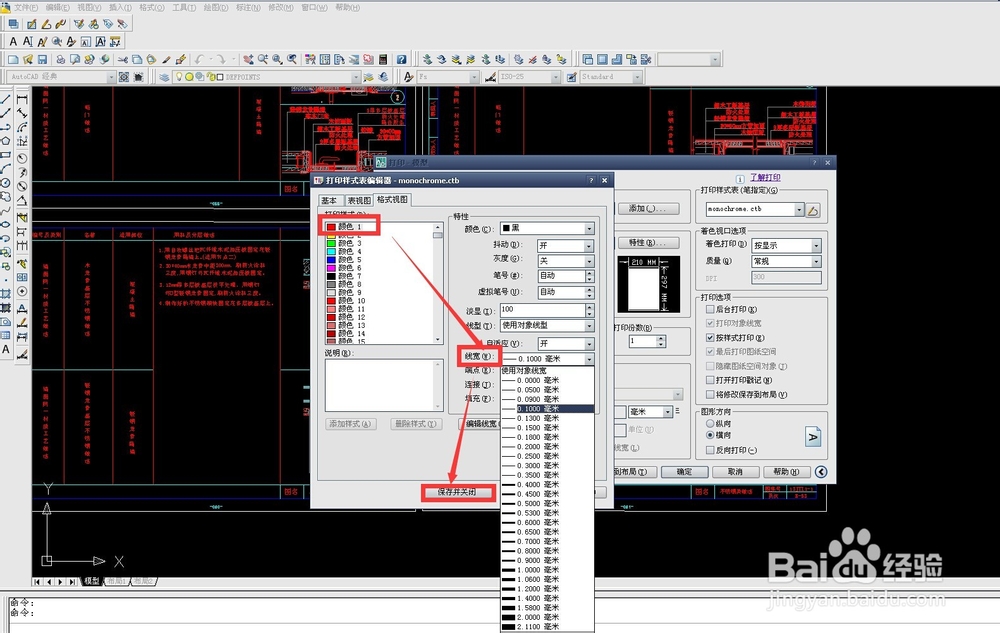Viewport: 1000px width, 633px height.
Task: Open AutoCAD 经典 workspace dropdown
Action: click(x=61, y=76)
